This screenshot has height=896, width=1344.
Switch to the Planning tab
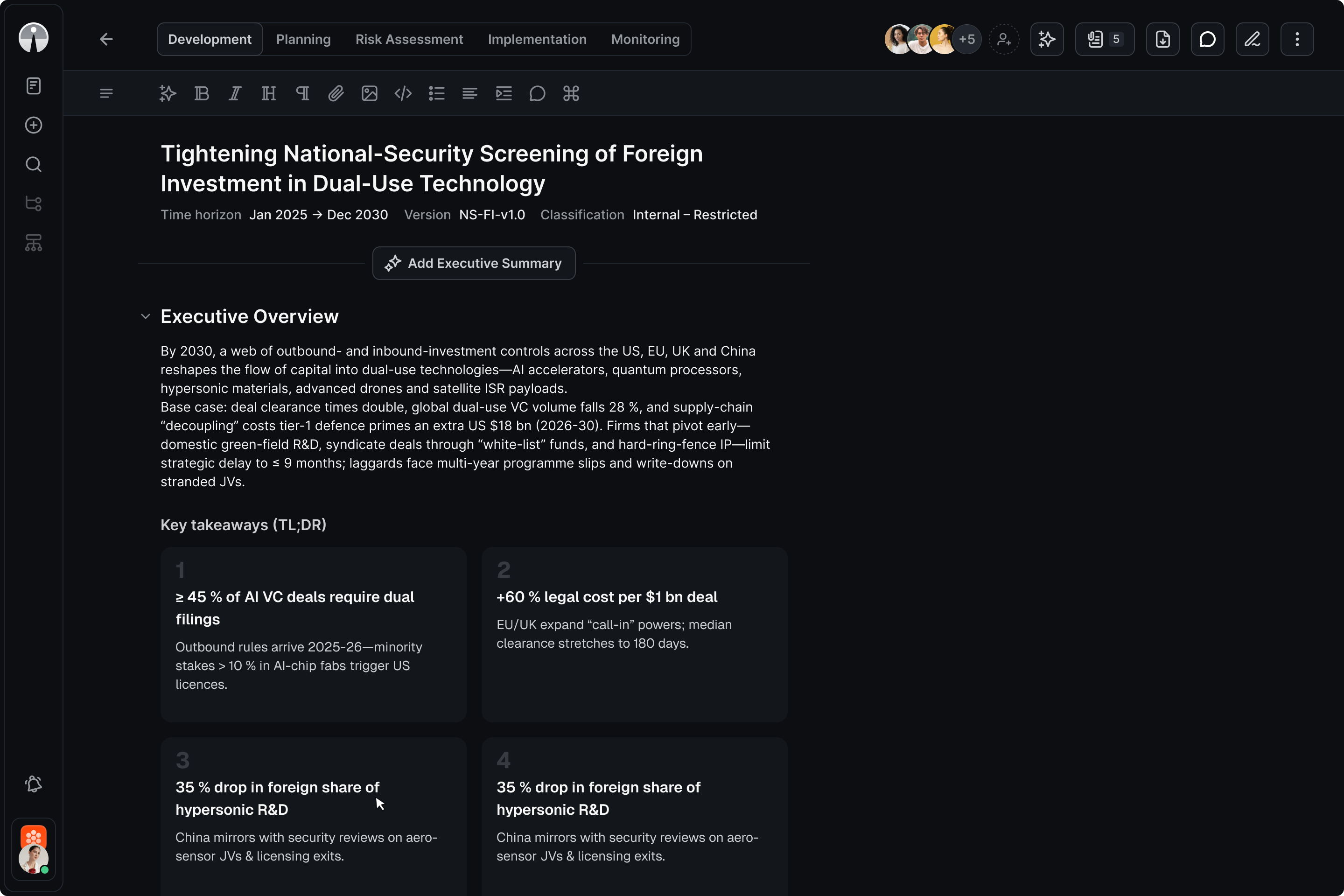click(303, 39)
